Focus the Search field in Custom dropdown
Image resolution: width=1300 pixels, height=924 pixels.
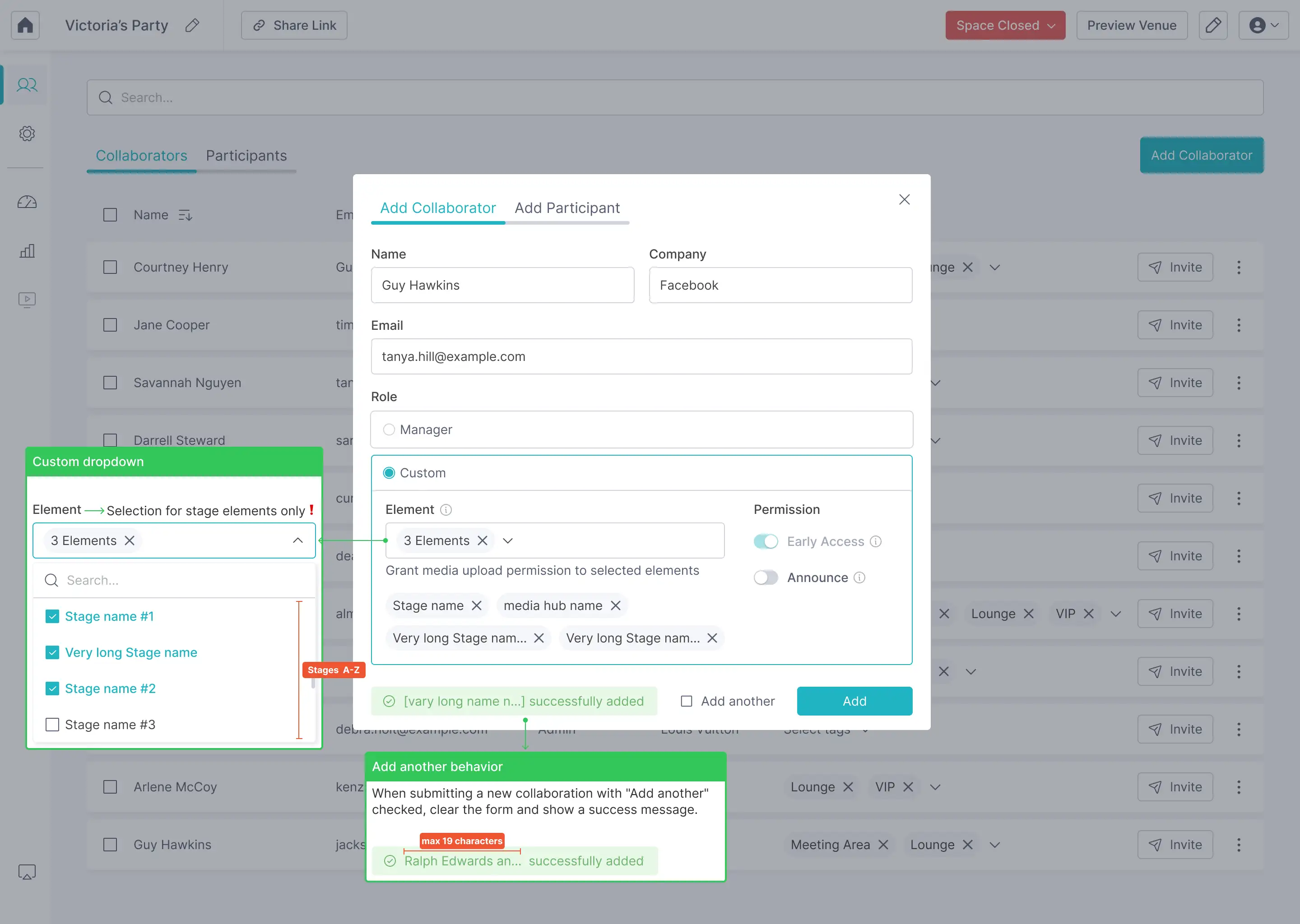pyautogui.click(x=174, y=580)
